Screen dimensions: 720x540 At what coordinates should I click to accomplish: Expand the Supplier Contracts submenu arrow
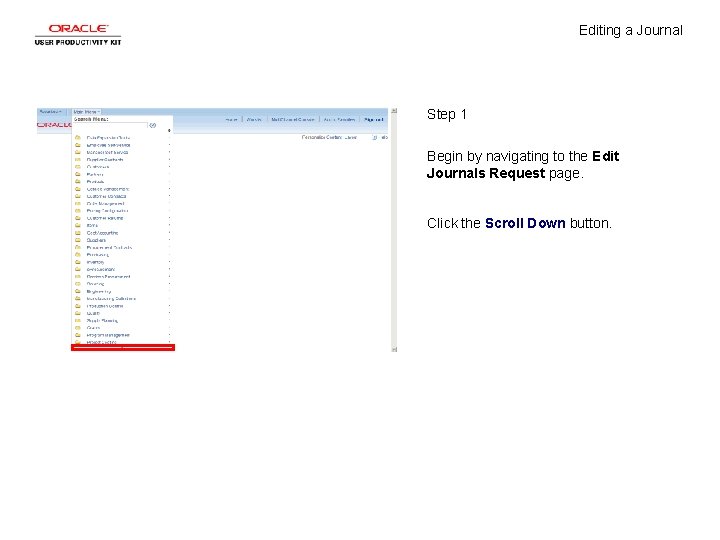tap(169, 159)
